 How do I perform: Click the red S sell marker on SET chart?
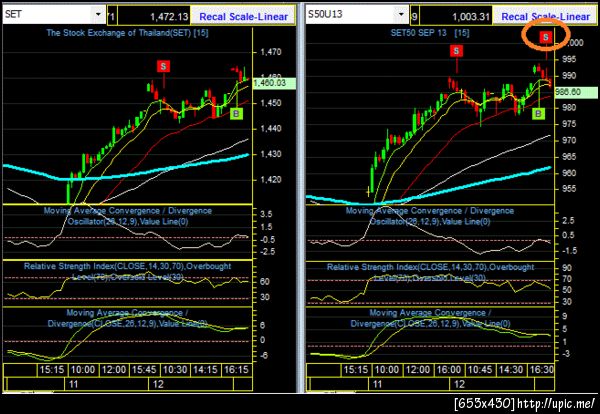coord(163,67)
